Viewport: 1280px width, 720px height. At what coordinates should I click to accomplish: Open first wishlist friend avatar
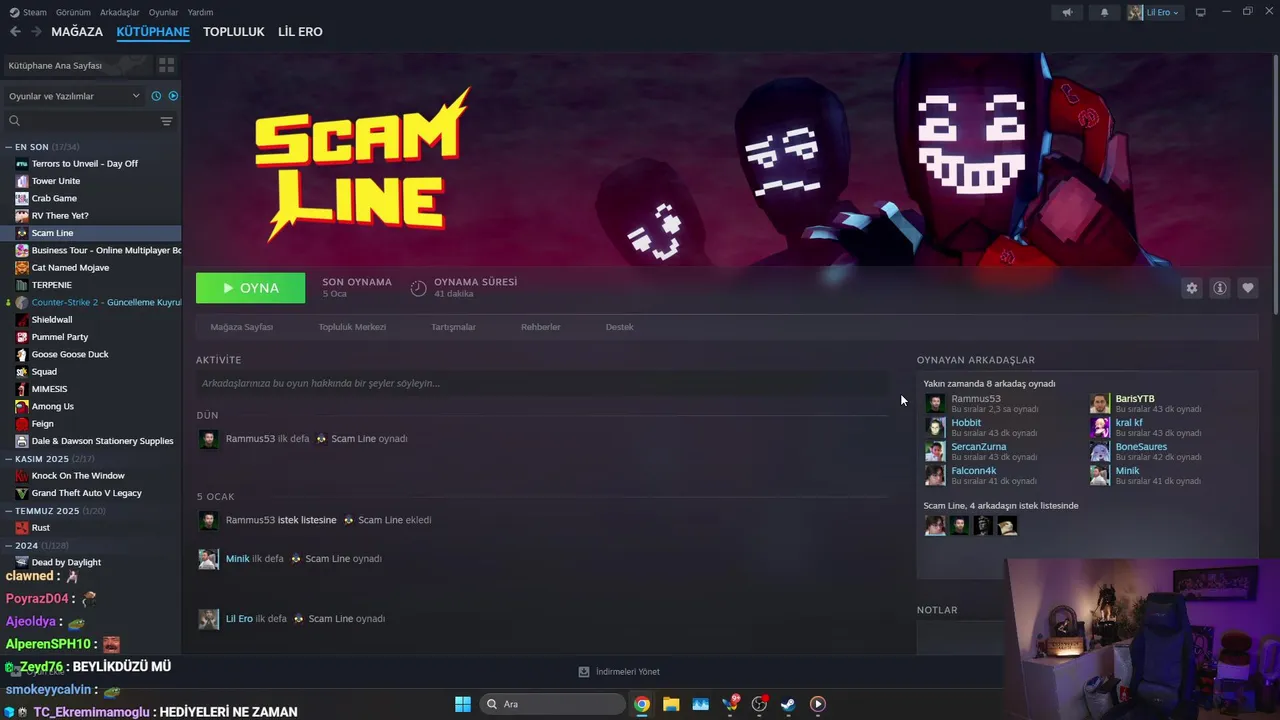[x=935, y=525]
